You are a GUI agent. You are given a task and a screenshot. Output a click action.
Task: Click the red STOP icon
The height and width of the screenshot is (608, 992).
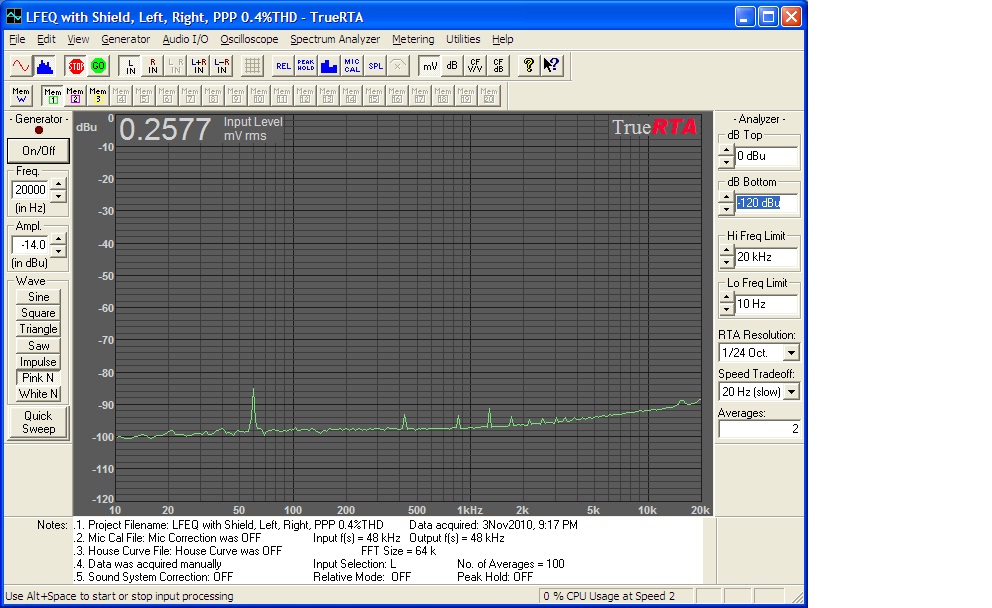pyautogui.click(x=76, y=66)
